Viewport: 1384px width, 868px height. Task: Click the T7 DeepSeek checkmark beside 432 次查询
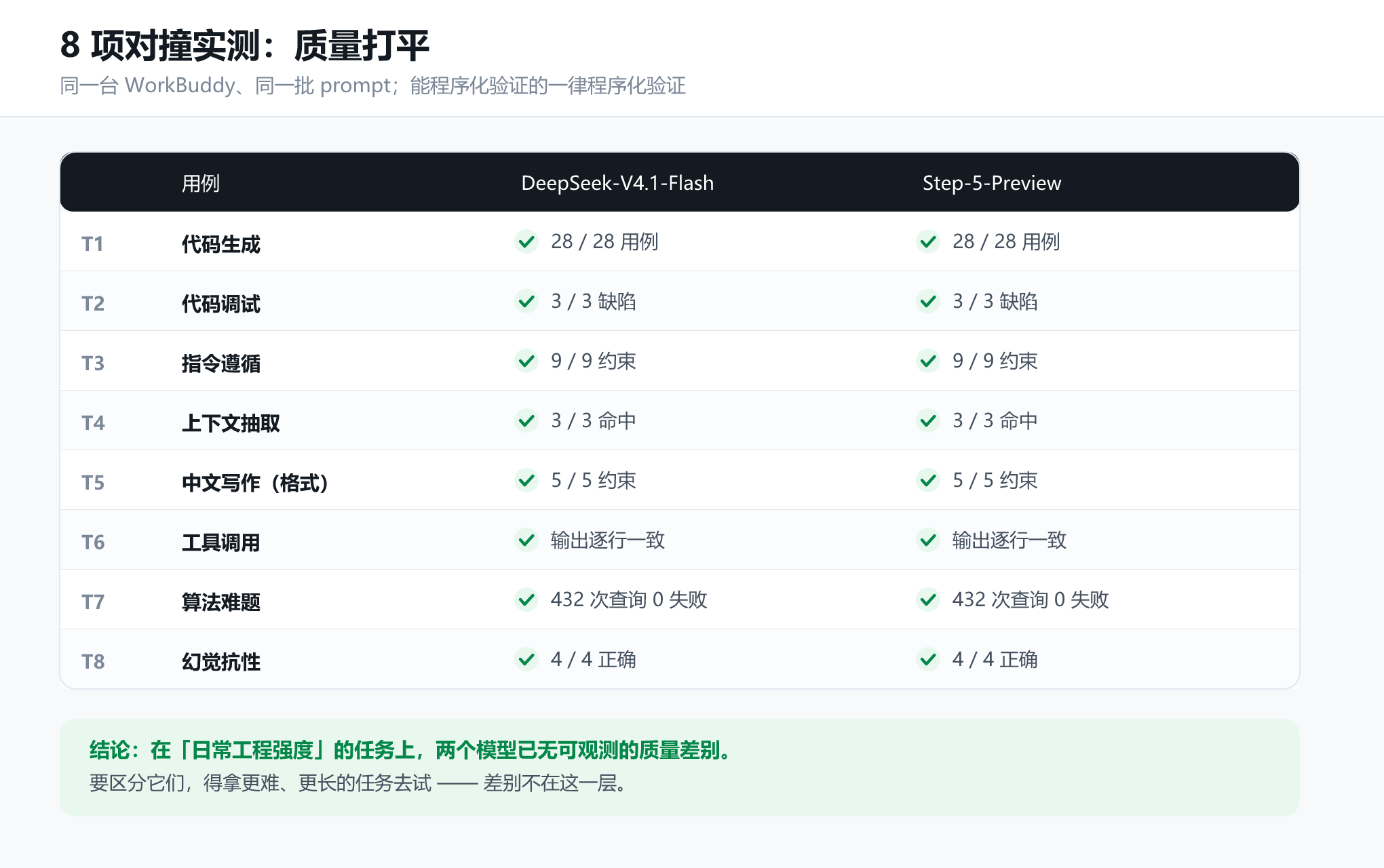pos(526,599)
